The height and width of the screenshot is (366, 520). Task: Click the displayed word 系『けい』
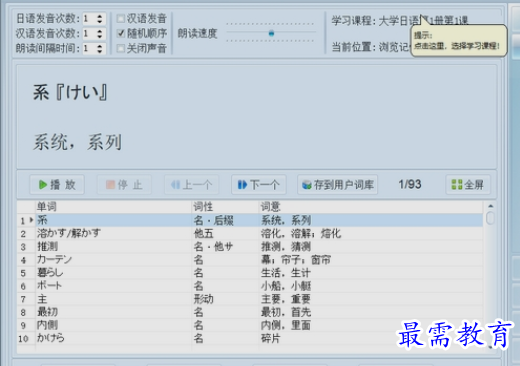pyautogui.click(x=70, y=92)
